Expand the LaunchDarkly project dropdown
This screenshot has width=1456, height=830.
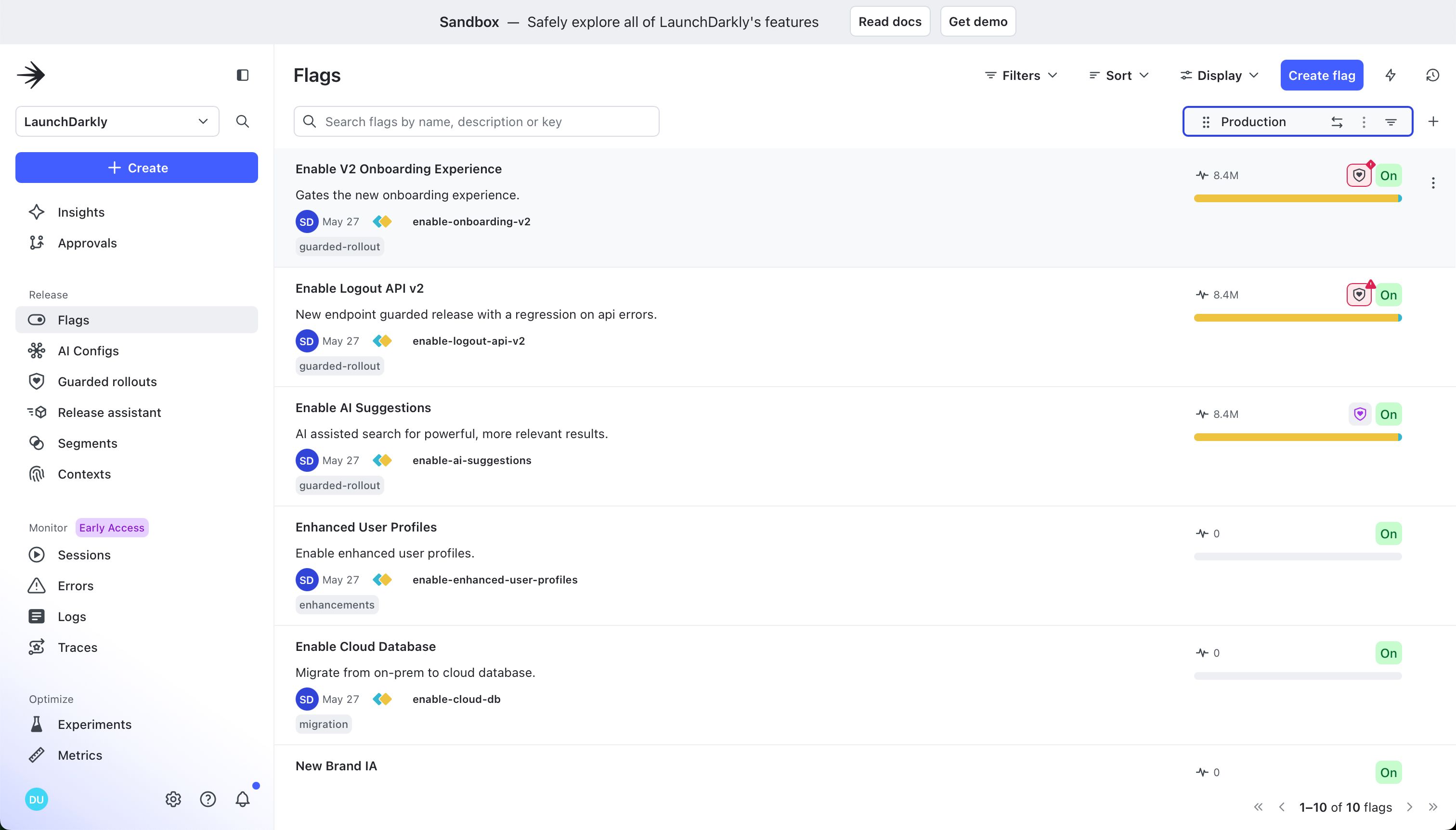click(x=117, y=121)
